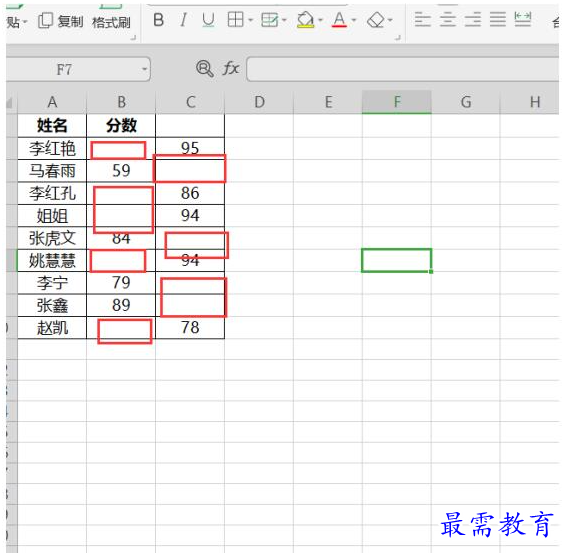Select column G header

tap(466, 102)
